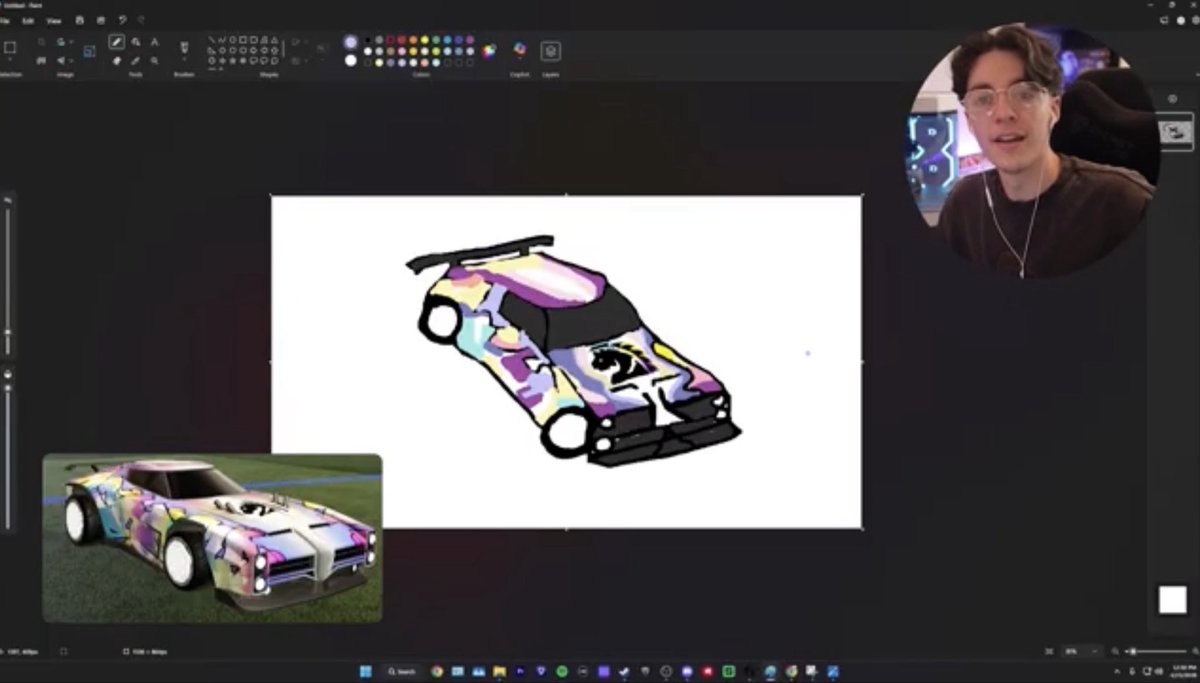Click the car reference image thumbnail

pos(212,538)
